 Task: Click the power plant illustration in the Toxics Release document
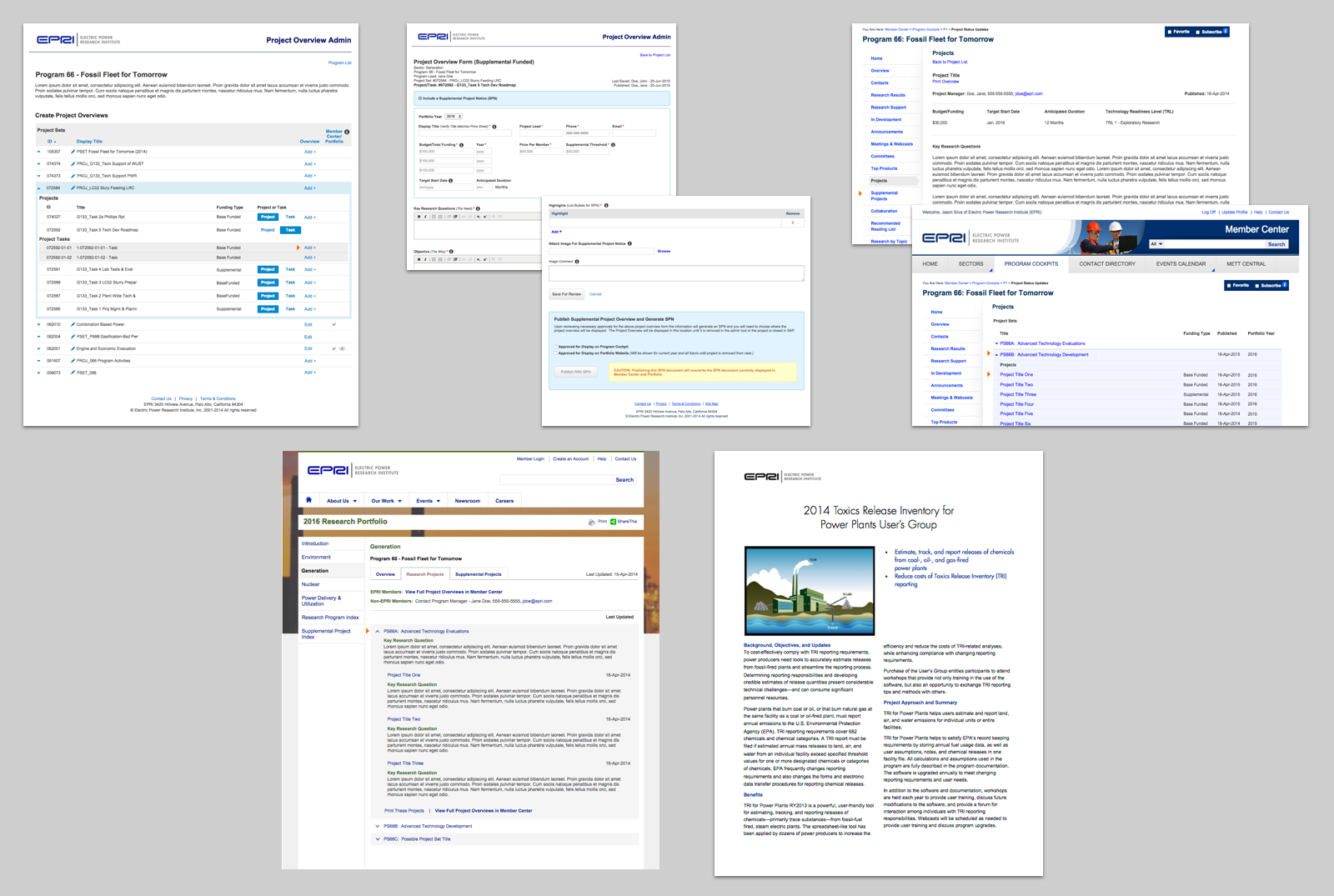(809, 591)
